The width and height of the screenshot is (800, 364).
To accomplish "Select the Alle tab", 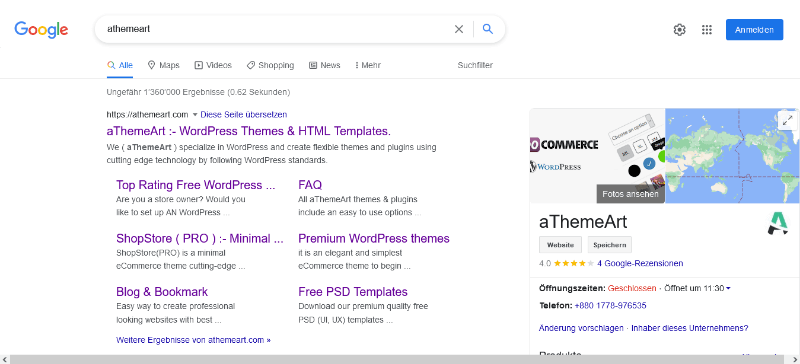I will click(120, 65).
